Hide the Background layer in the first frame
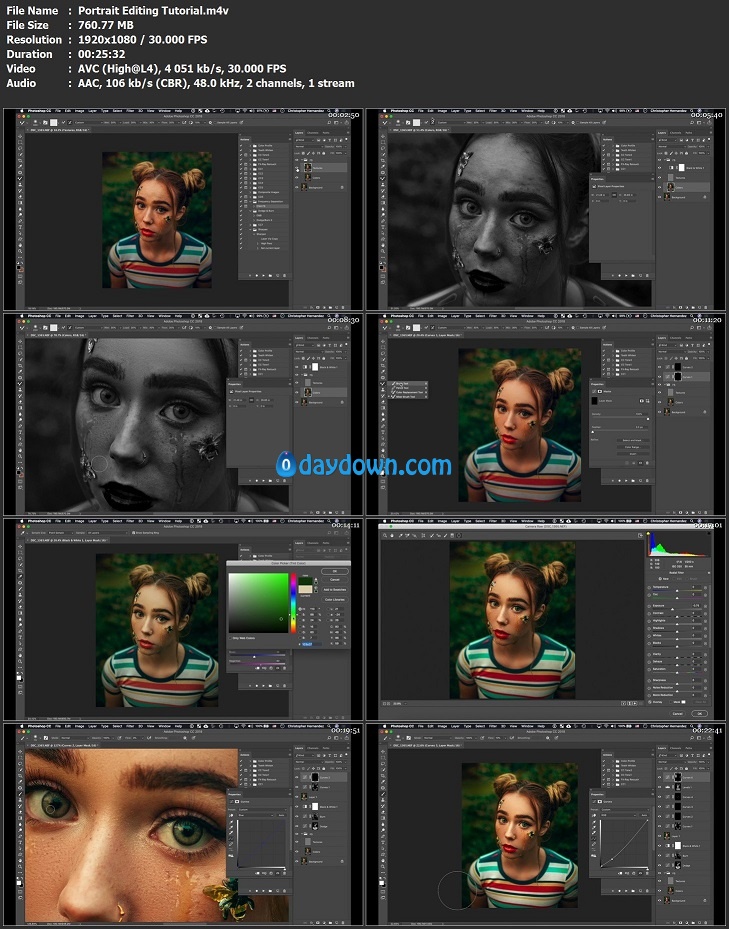 (x=297, y=187)
